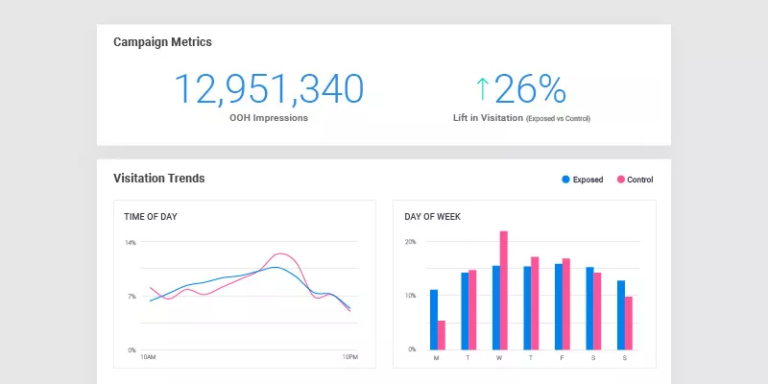This screenshot has height=384, width=768.
Task: Click Friday's blue Exposed bar
Action: [x=558, y=307]
